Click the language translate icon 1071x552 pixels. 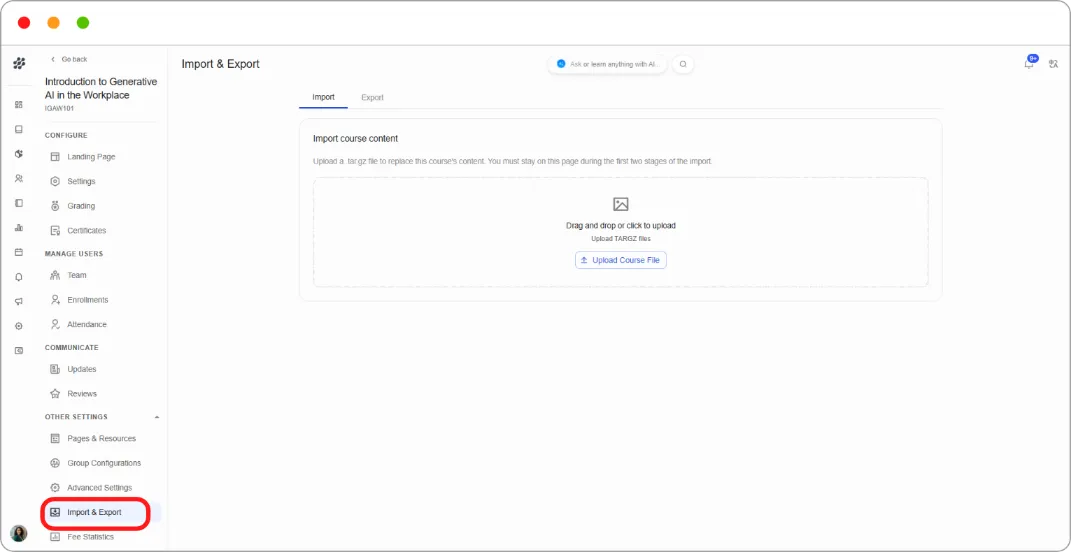pos(1053,64)
